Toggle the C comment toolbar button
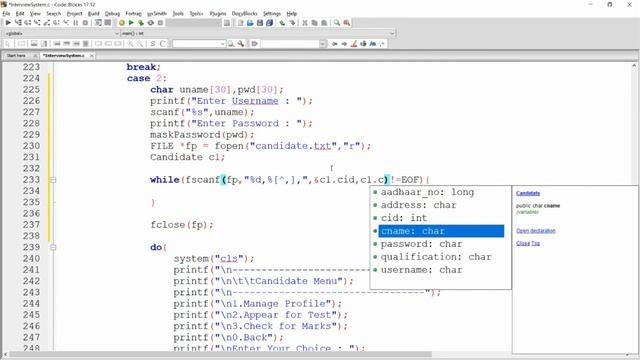 162,44
